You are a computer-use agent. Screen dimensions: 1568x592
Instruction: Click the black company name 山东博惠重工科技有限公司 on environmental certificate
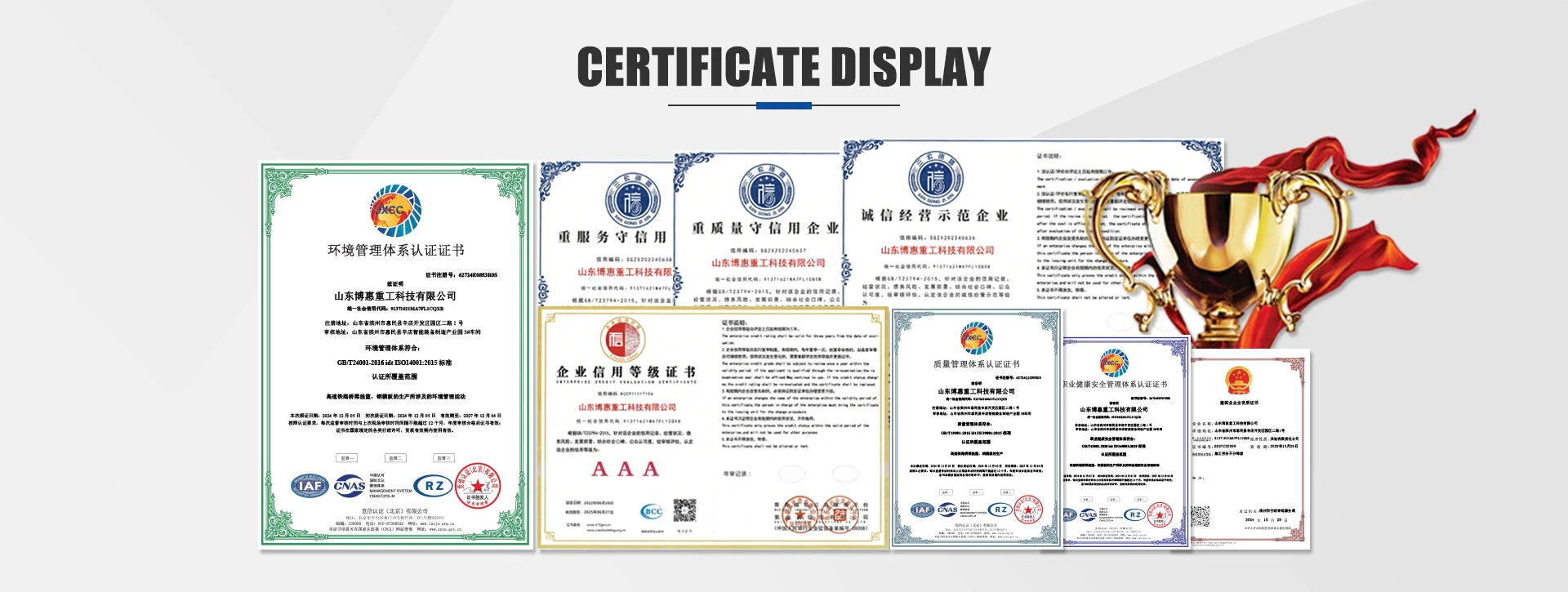(395, 296)
